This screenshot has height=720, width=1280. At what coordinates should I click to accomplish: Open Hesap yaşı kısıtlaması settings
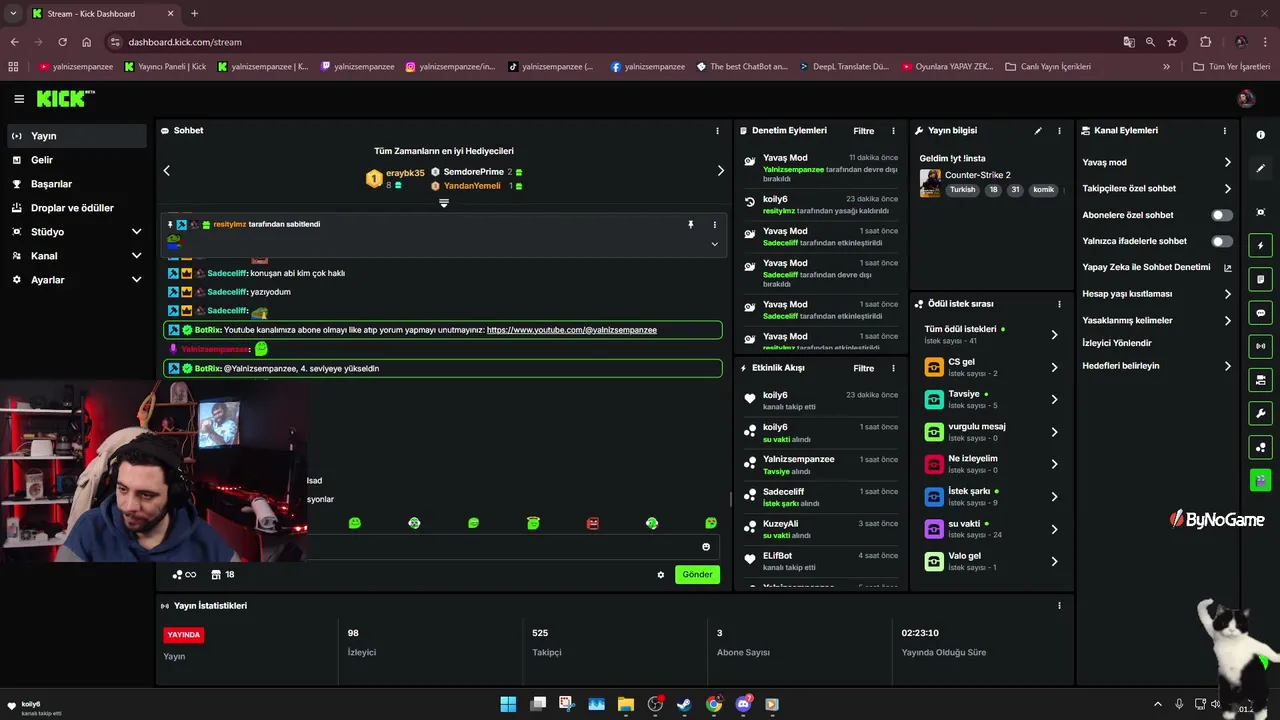(x=1156, y=294)
